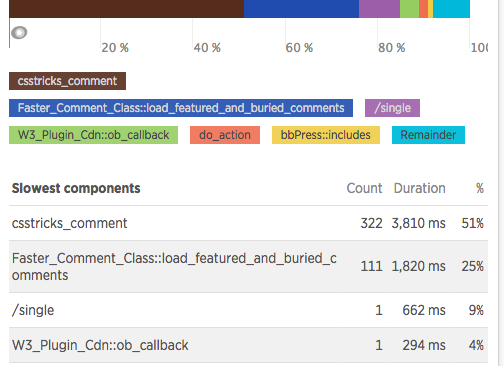Select the do_action orange legend tag

225,135
